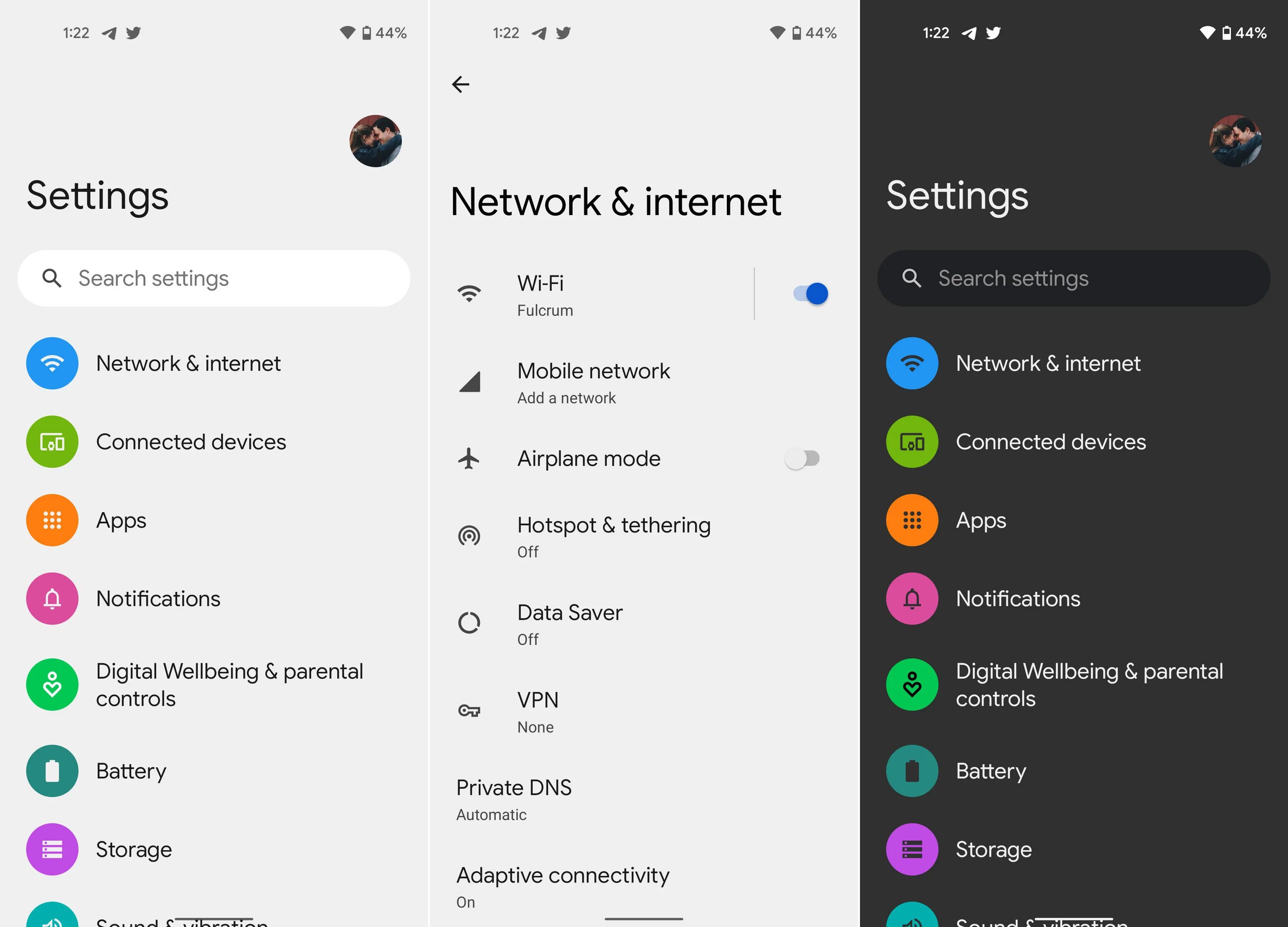Screen dimensions: 1288x927
Task: Tap the Connected devices icon
Action: coord(51,441)
